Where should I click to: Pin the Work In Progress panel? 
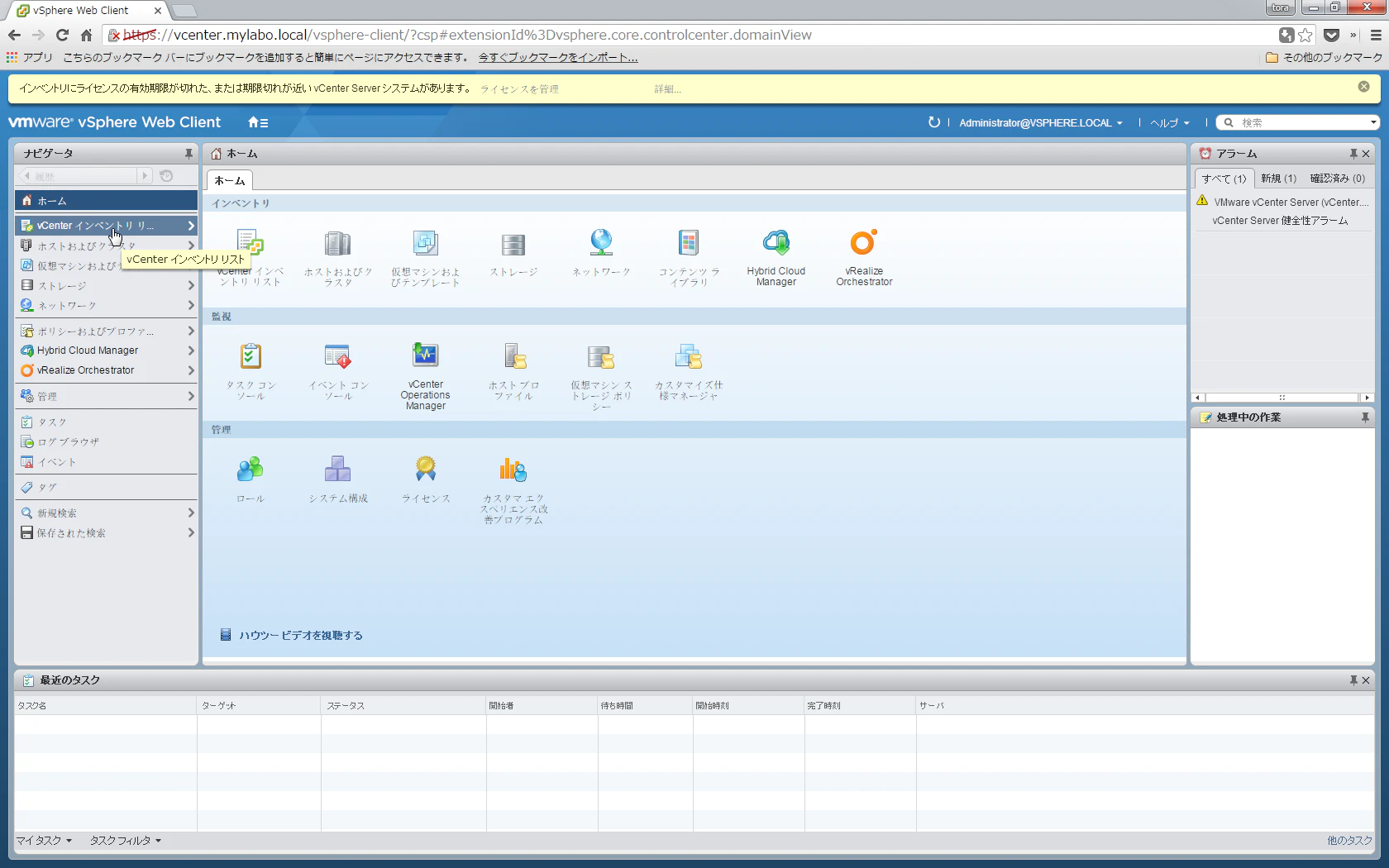click(x=1365, y=417)
